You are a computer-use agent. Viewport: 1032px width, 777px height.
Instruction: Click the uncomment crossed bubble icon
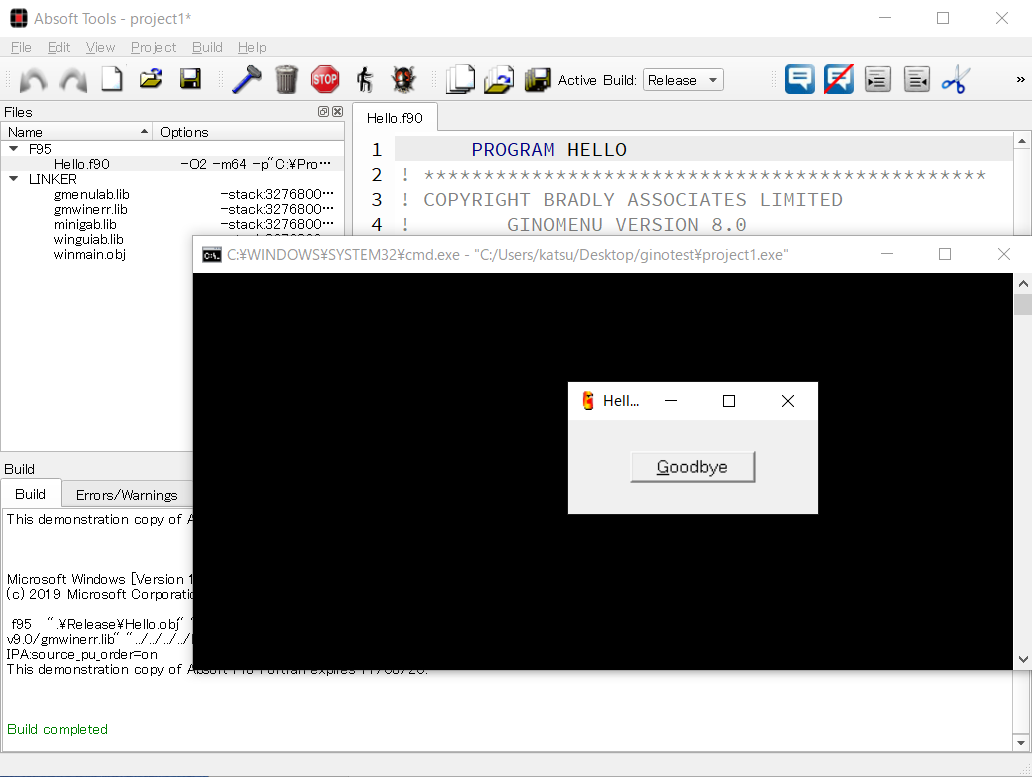point(838,80)
